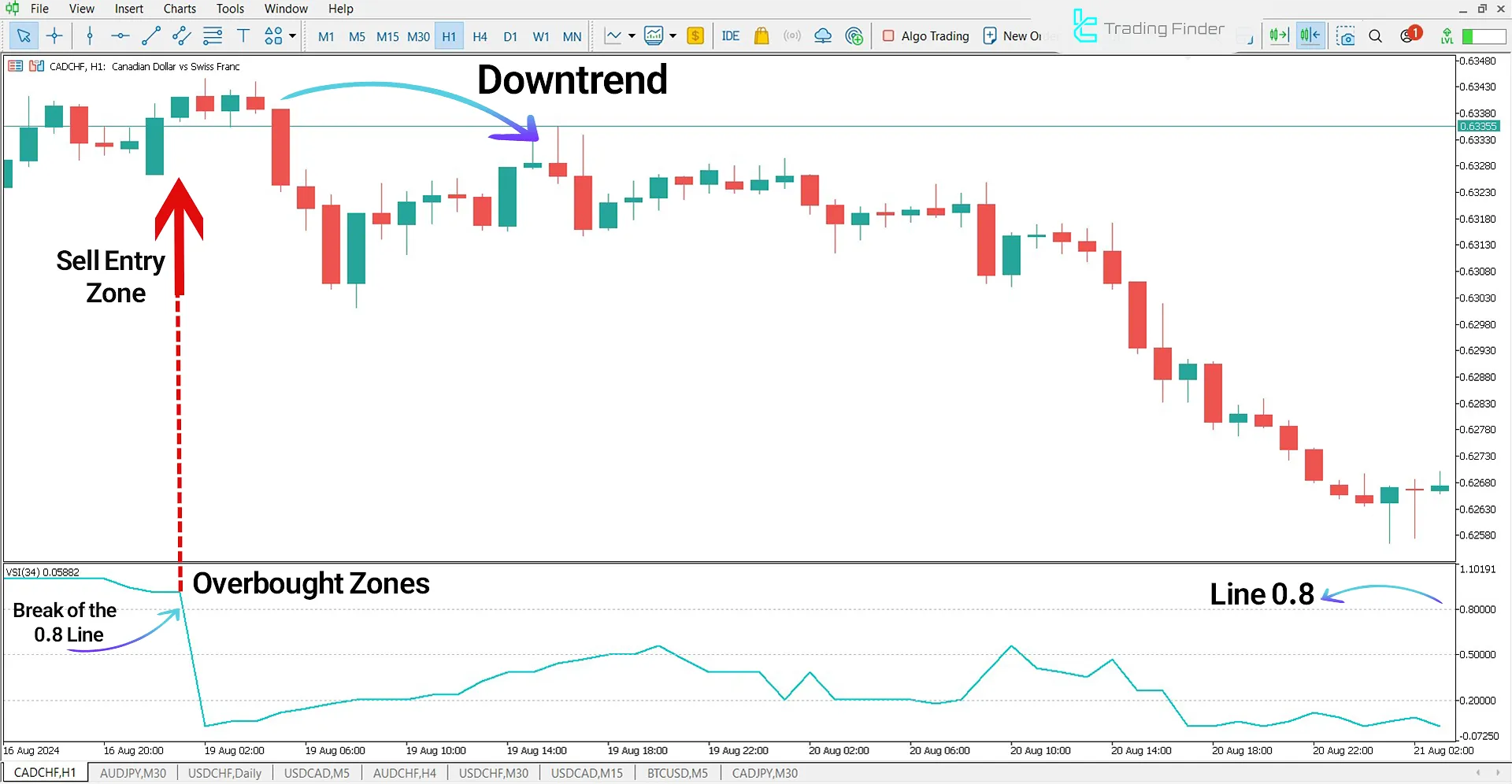Toggle the chart shift from right edge

coord(1309,35)
